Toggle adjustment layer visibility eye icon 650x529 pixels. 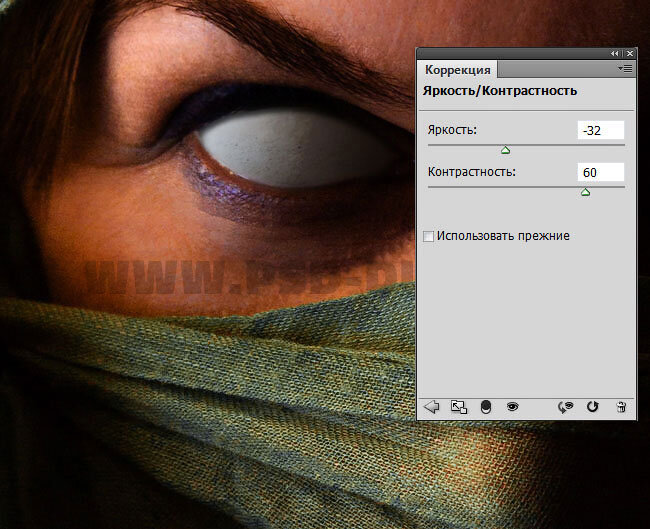pyautogui.click(x=512, y=407)
